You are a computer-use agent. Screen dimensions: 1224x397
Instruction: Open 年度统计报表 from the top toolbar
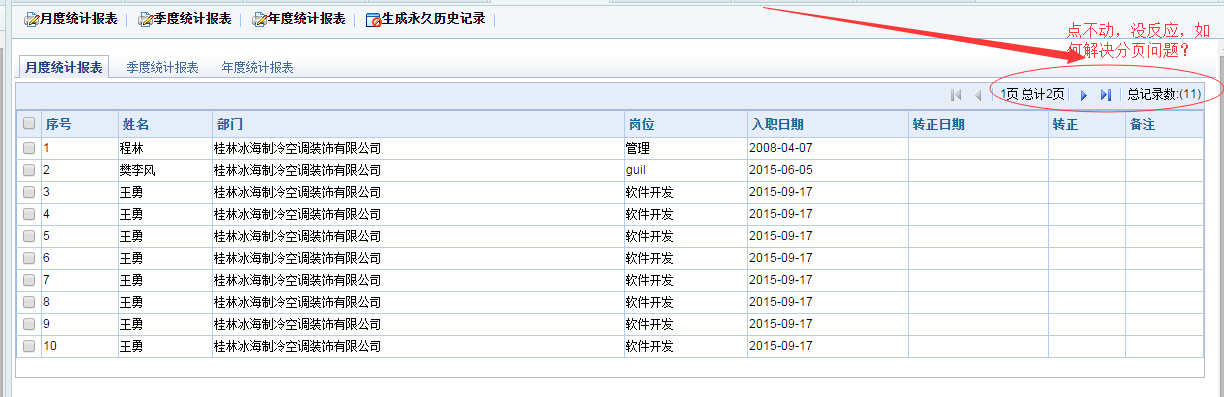[299, 19]
